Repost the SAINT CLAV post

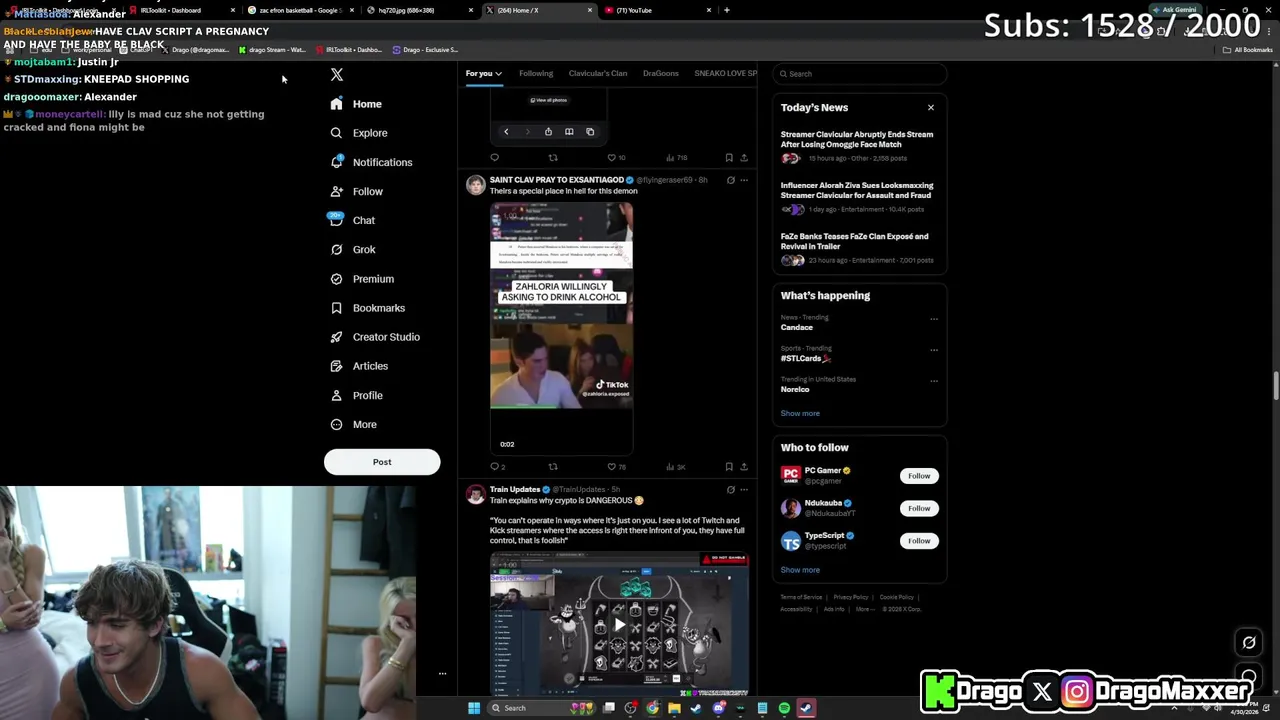coord(553,467)
